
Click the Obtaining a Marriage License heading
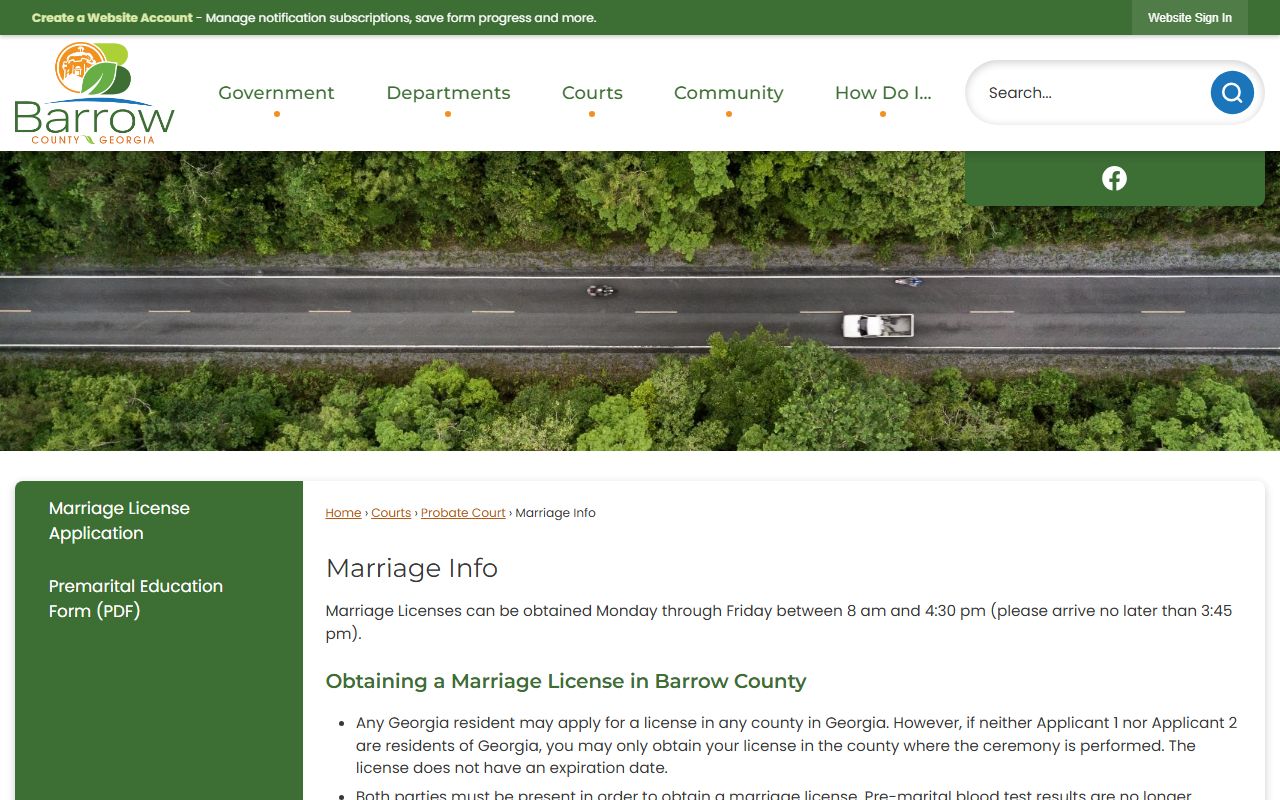pyautogui.click(x=565, y=681)
